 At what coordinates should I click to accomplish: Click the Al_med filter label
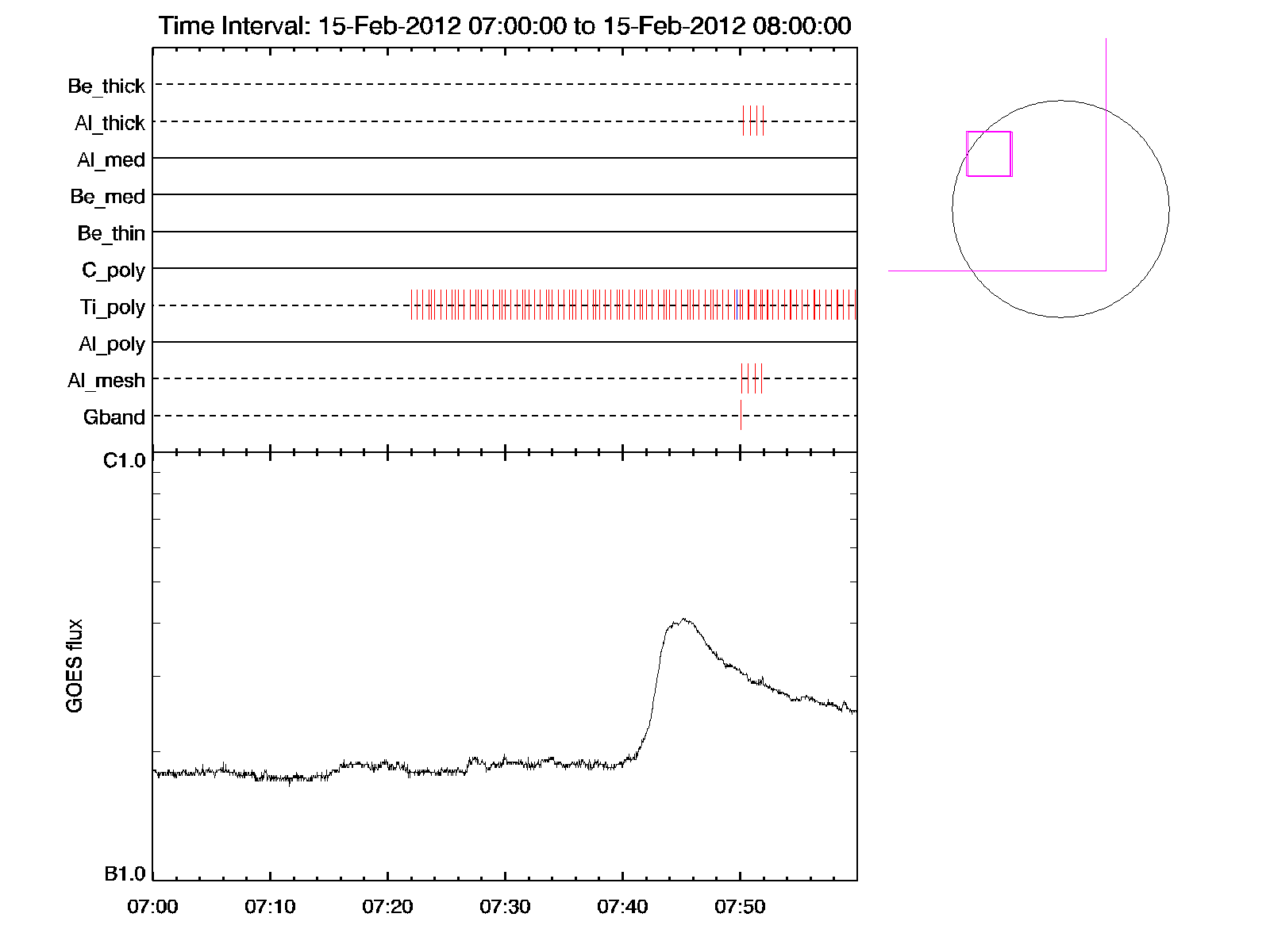coord(110,159)
